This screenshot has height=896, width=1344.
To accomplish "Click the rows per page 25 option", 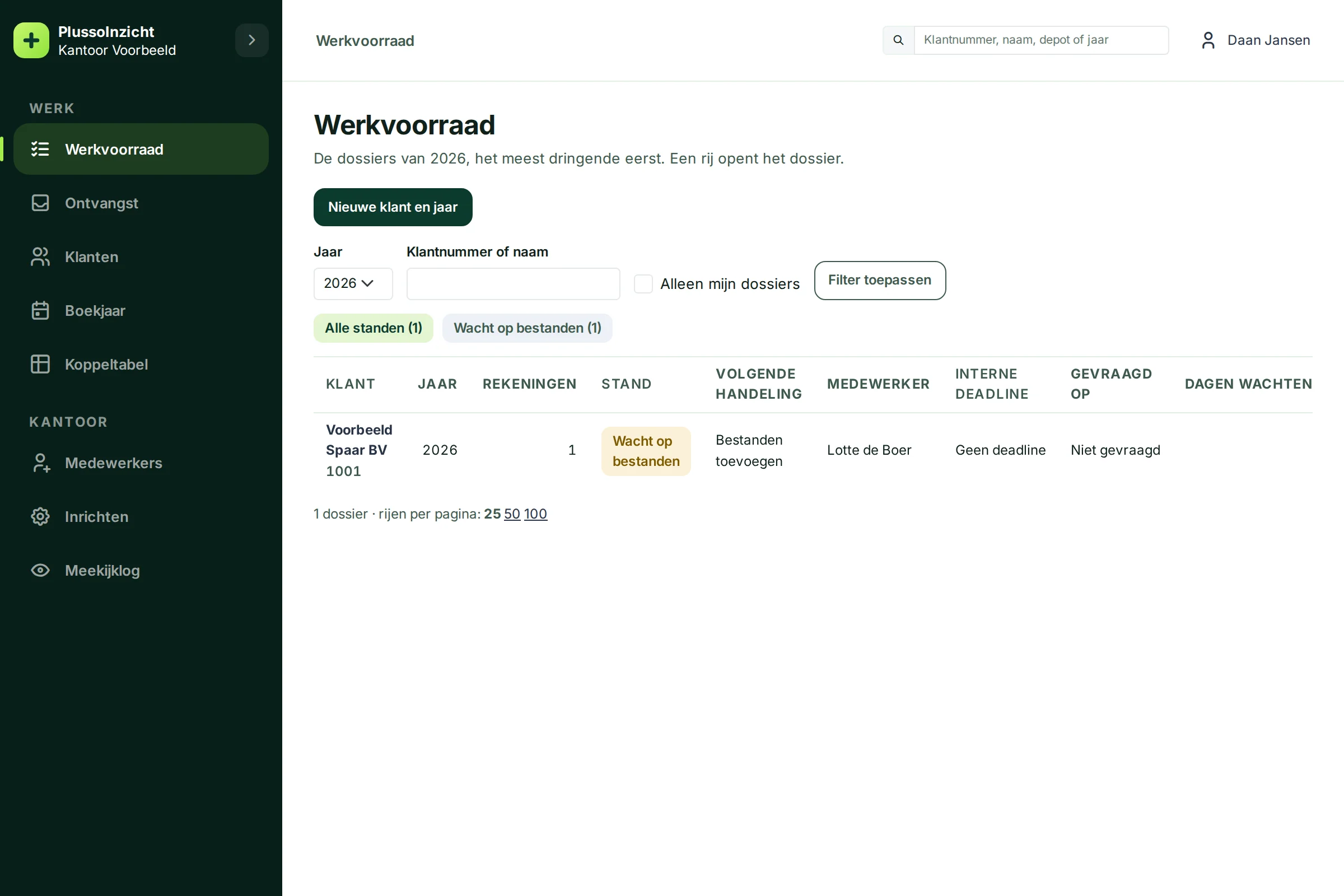I will tap(492, 514).
